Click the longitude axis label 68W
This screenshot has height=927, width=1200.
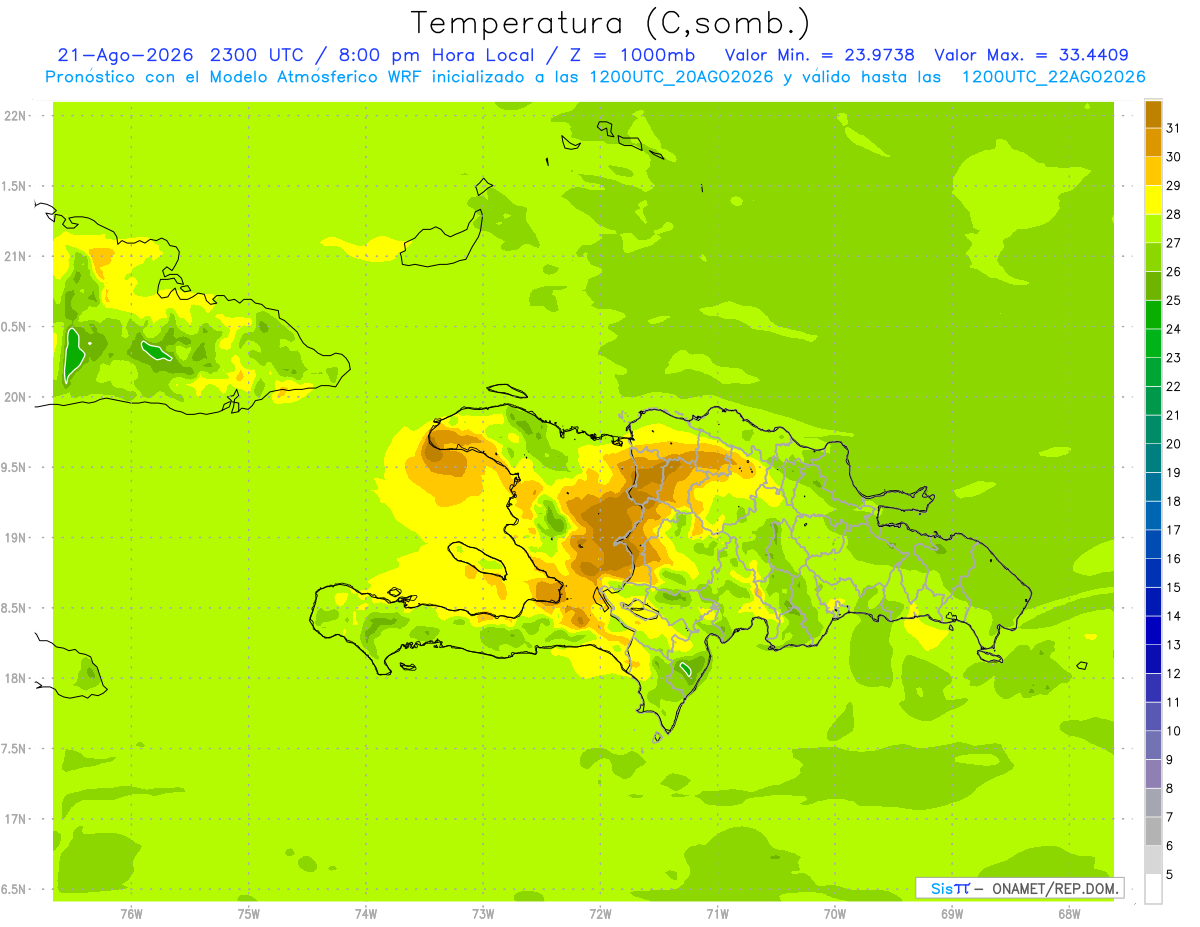click(1069, 914)
